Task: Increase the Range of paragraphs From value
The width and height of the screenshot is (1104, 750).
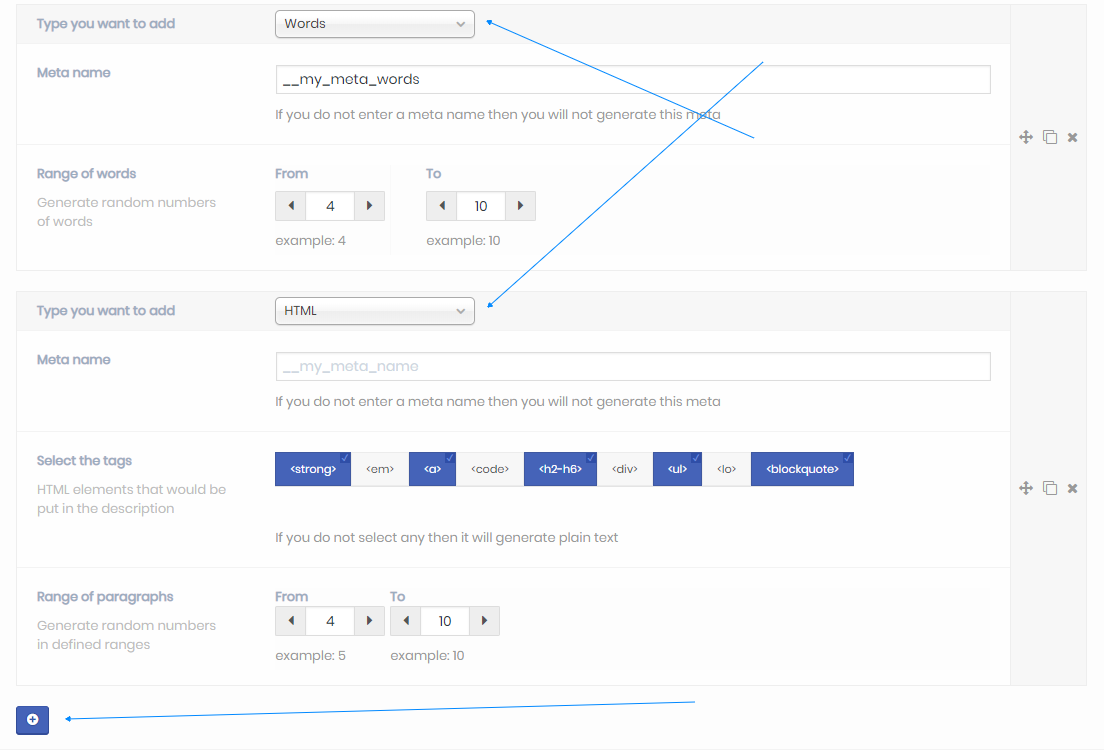Action: 369,621
